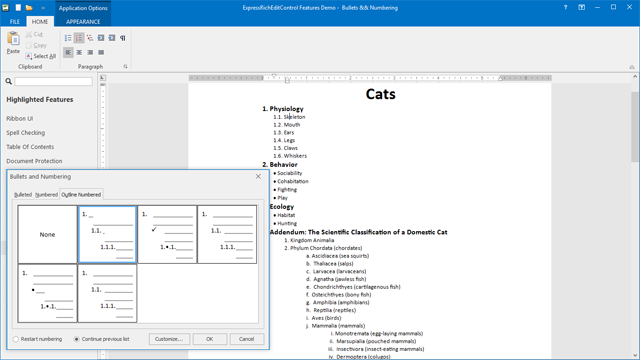
Task: Click the application icon in the title bar
Action: pyautogui.click(x=5, y=7)
